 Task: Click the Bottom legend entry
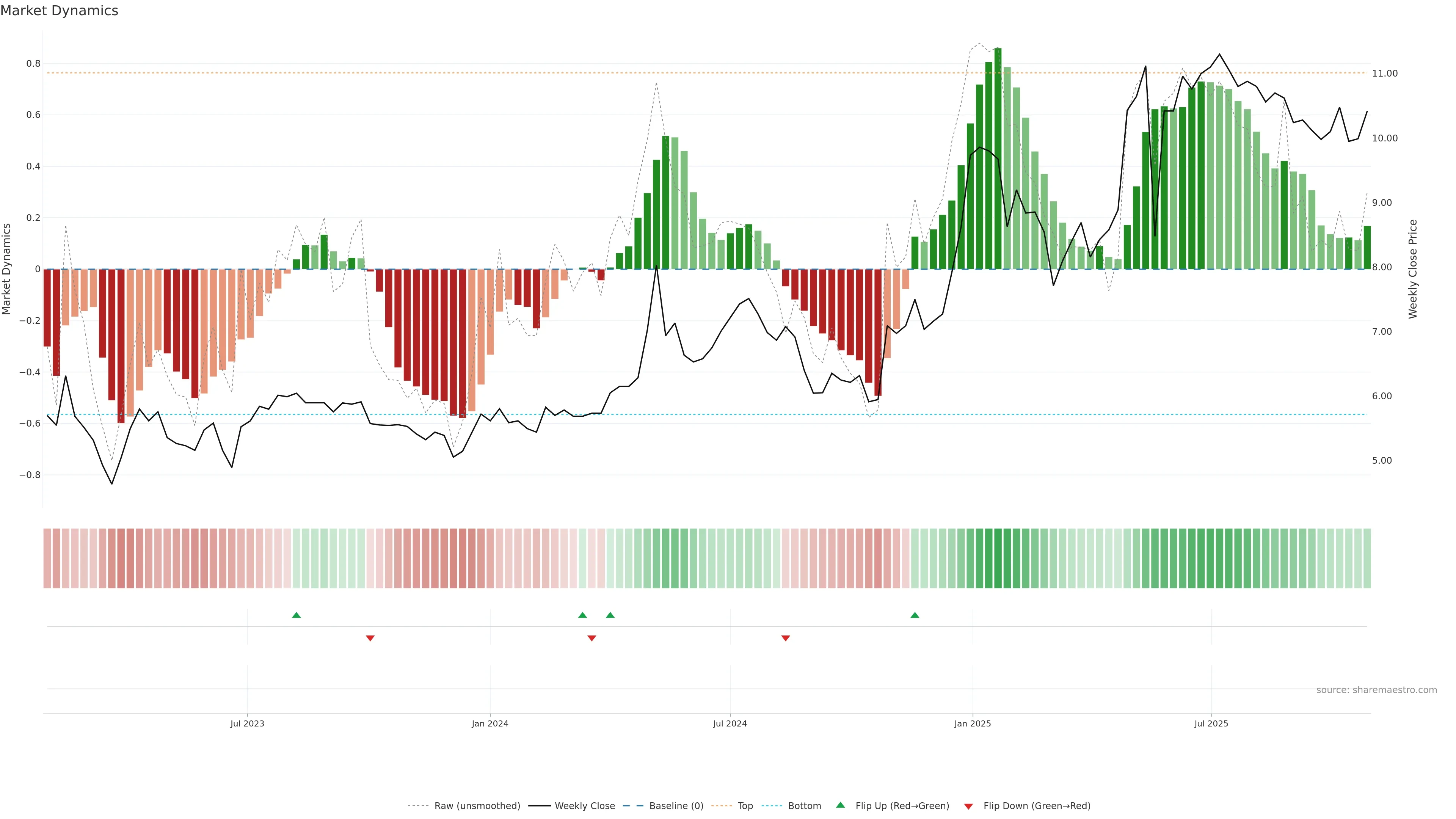pos(804,805)
